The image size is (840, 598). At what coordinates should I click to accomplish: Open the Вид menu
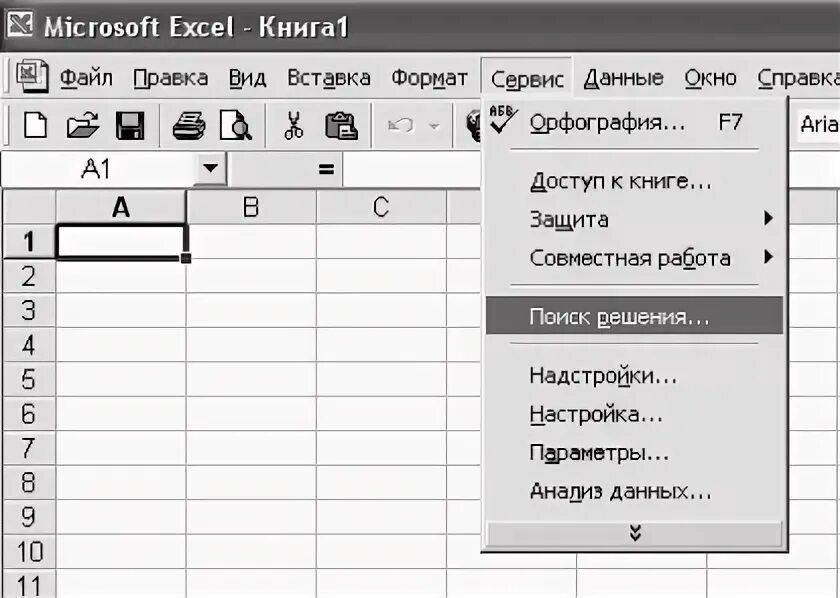click(x=247, y=78)
